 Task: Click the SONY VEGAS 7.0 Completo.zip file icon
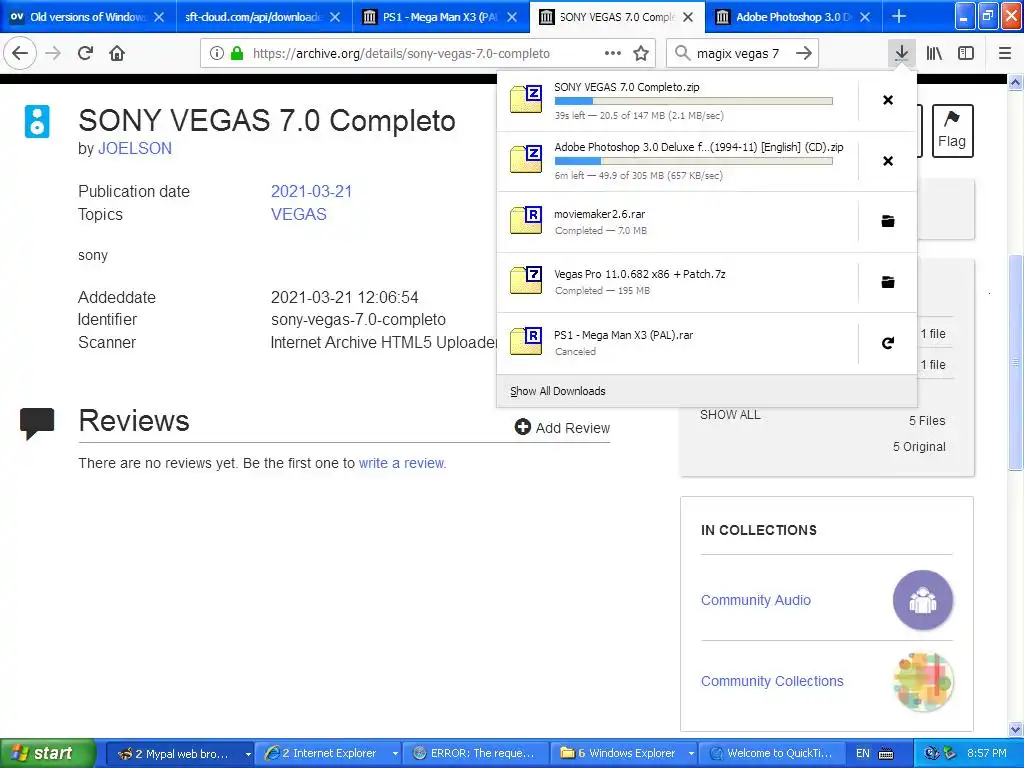coord(526,99)
